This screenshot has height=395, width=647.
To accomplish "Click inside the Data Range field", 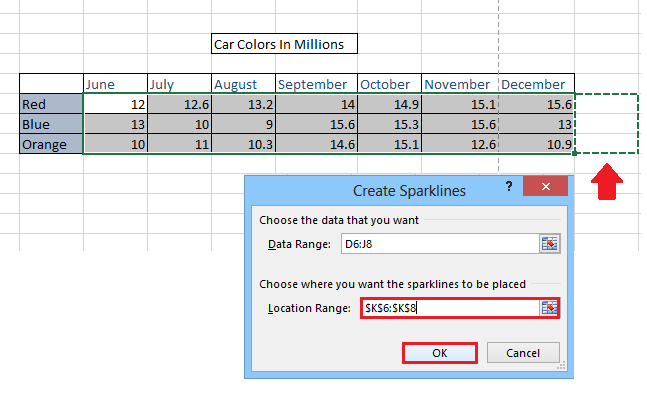I will tap(440, 244).
